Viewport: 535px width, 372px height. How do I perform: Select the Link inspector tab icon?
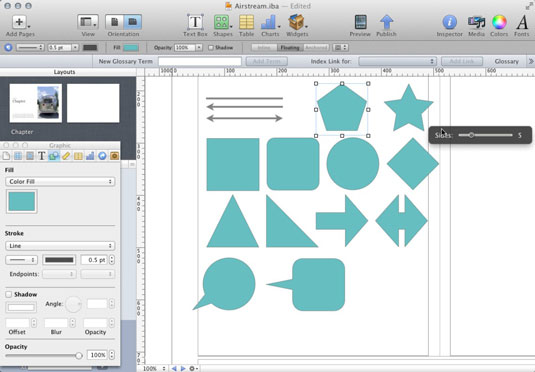(102, 156)
